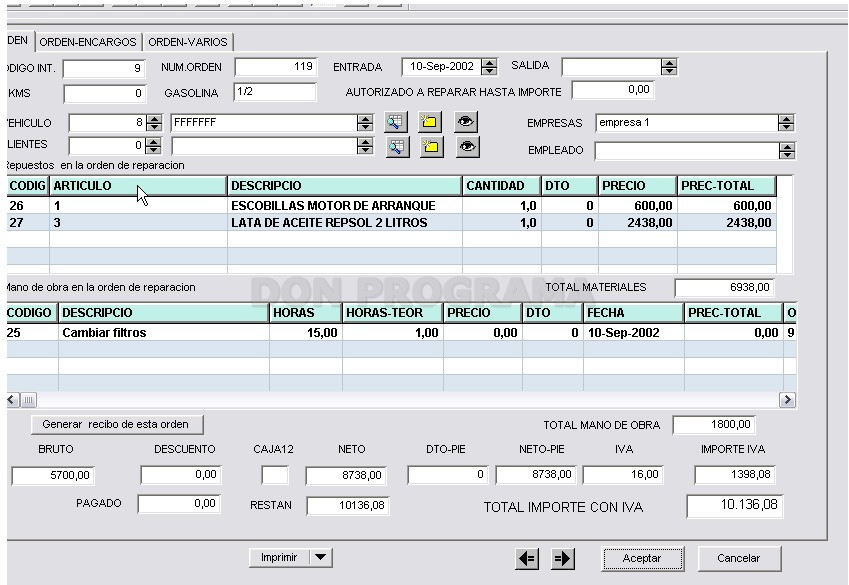Open the FFFFFFF vehicle name dropdown
849x585 pixels.
tap(365, 123)
